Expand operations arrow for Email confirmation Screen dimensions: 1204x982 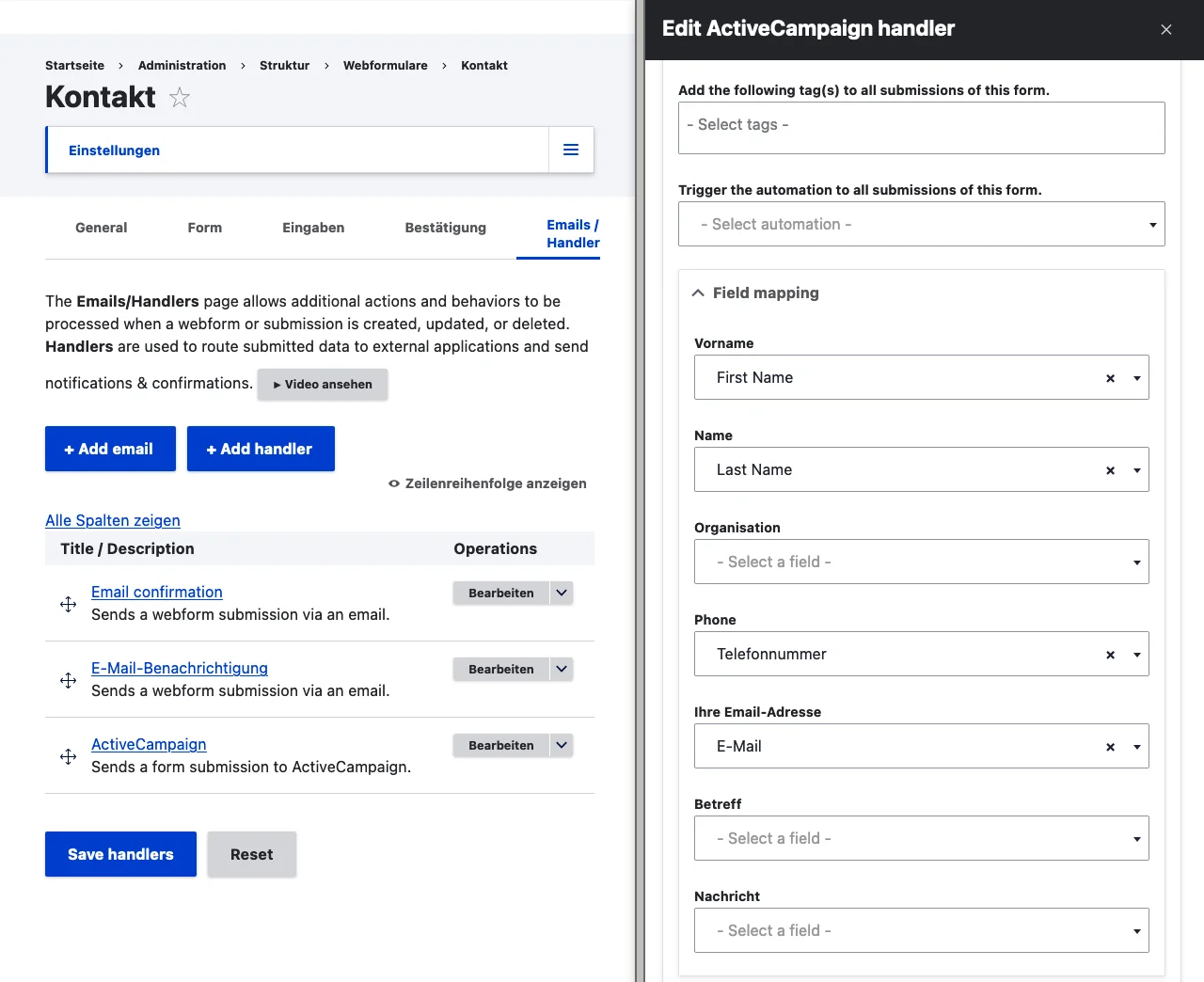point(562,593)
